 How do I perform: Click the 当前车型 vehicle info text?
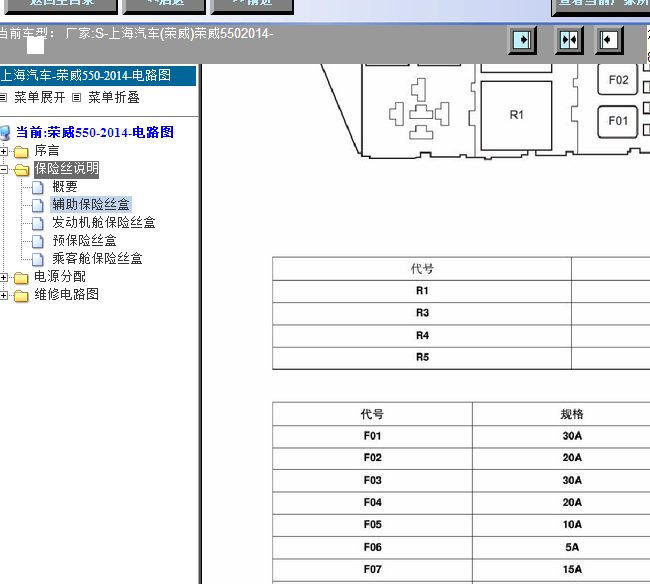[136, 34]
